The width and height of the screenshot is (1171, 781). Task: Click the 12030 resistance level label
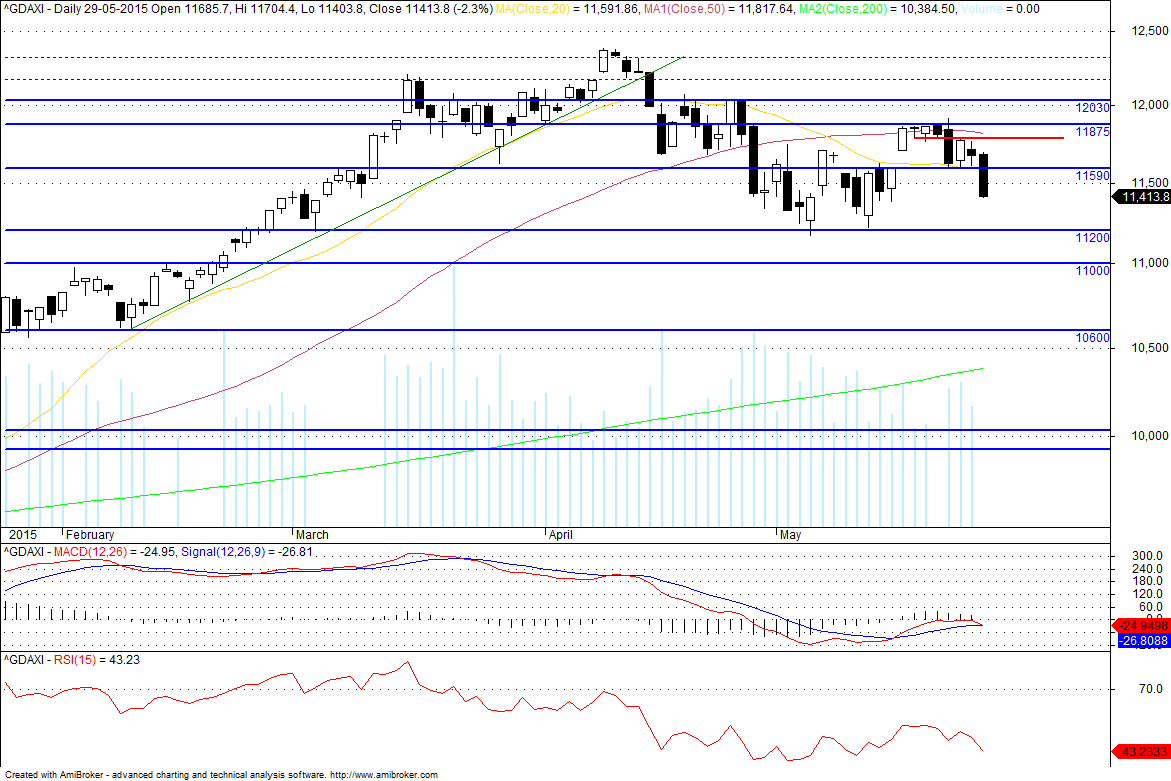click(x=1092, y=108)
